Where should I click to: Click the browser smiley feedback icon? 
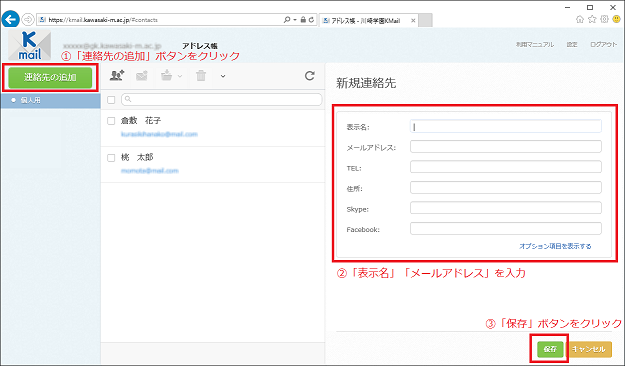[617, 19]
